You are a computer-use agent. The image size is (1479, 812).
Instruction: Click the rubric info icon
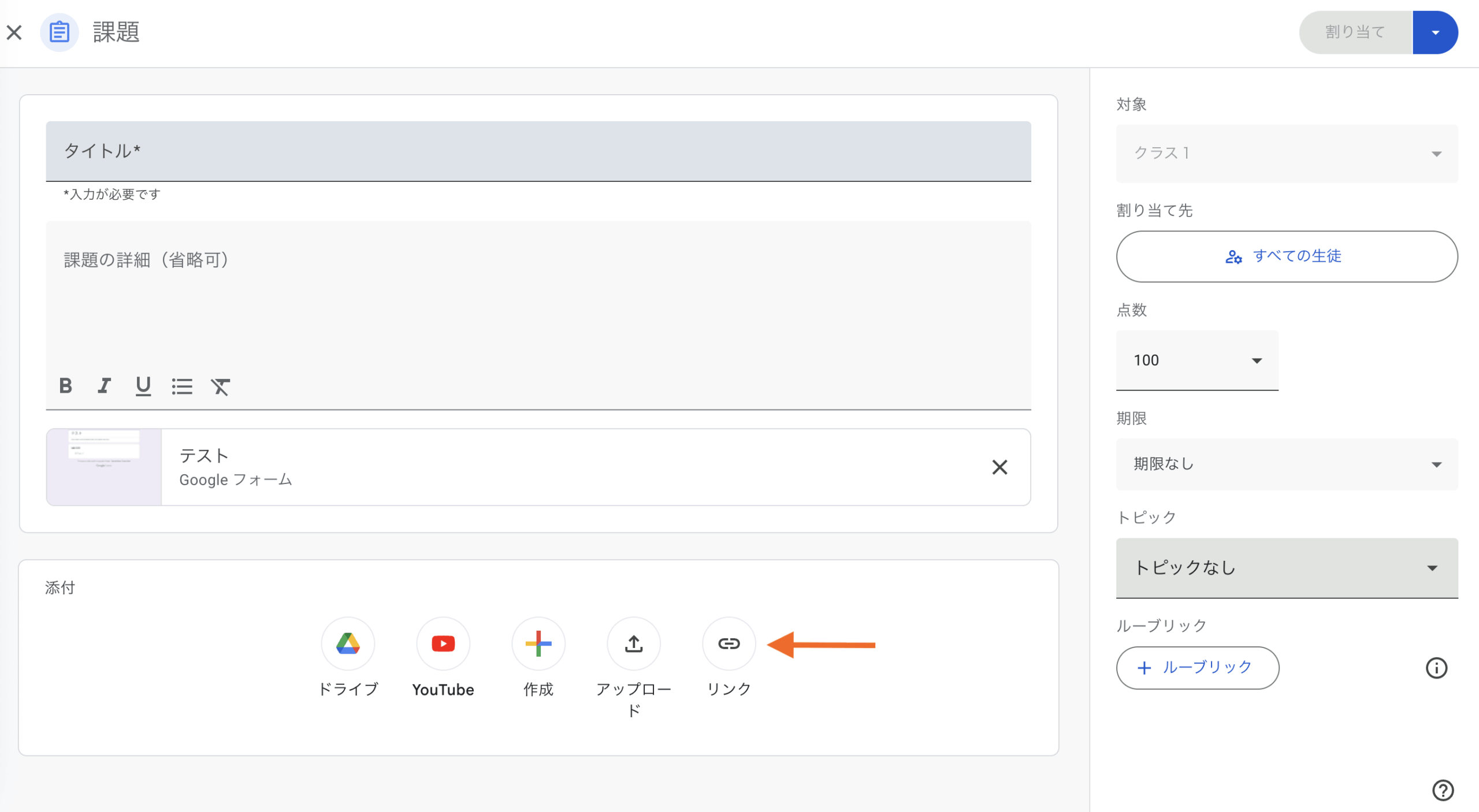click(1436, 668)
